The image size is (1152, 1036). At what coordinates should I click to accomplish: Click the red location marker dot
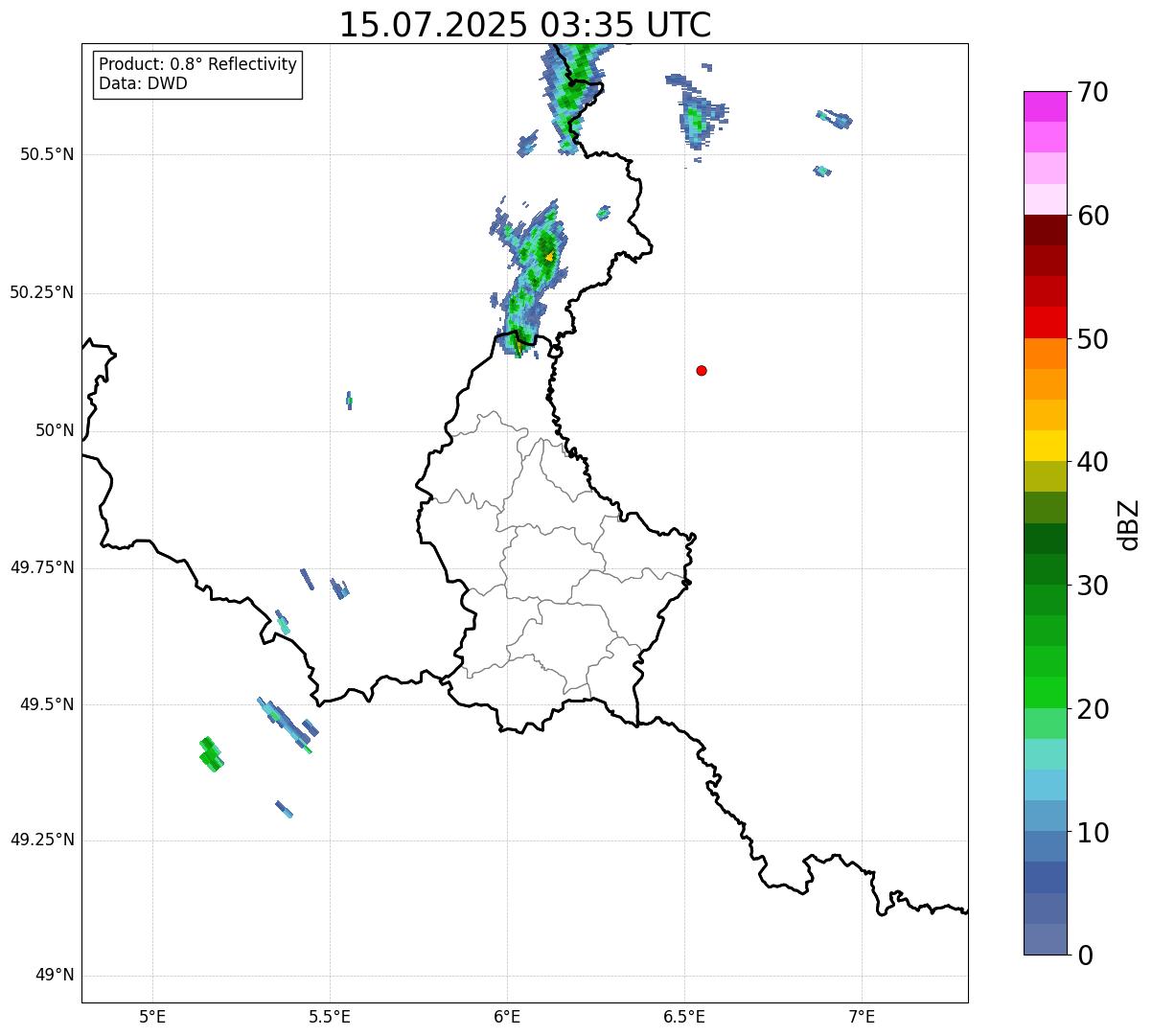(x=702, y=370)
